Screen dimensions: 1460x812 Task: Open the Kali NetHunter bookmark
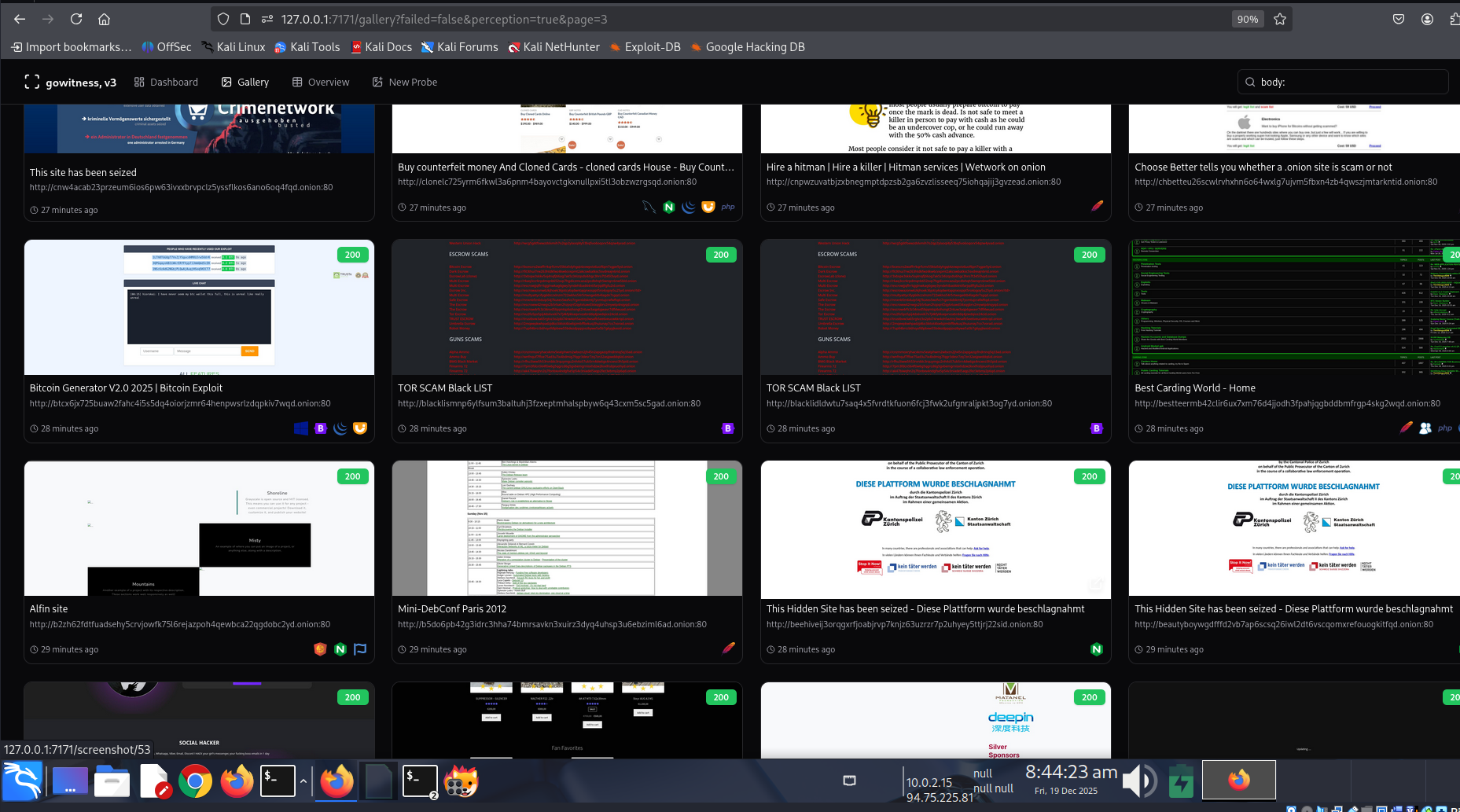[553, 47]
